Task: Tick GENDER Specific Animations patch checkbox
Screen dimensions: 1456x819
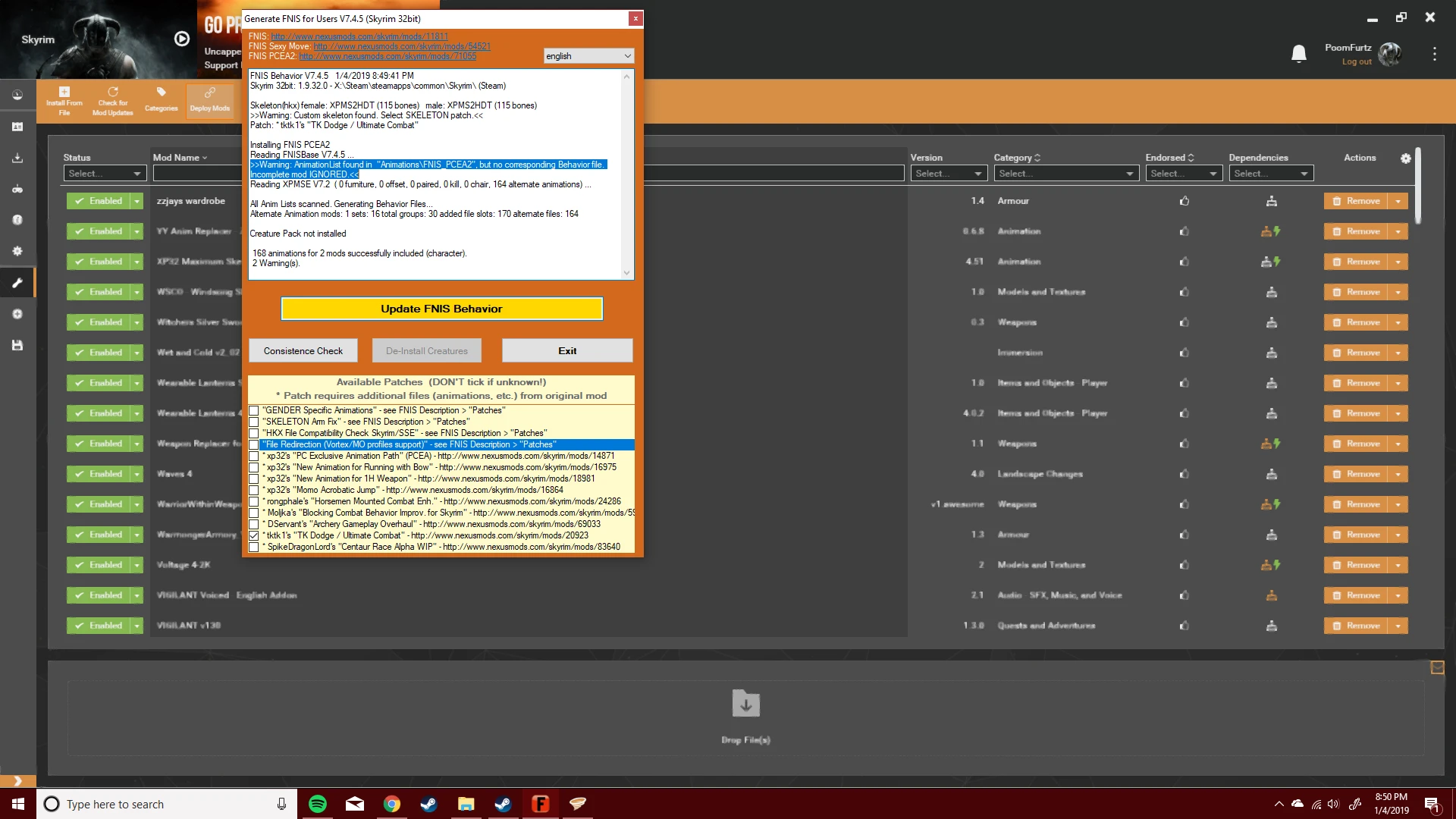Action: [x=254, y=411]
